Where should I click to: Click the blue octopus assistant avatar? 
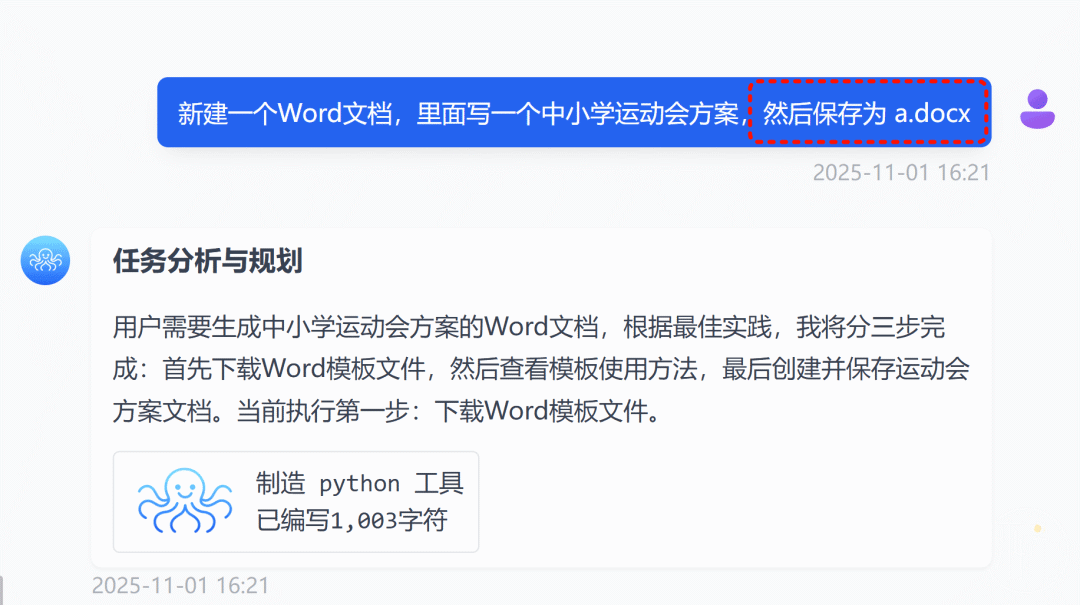[x=45, y=260]
